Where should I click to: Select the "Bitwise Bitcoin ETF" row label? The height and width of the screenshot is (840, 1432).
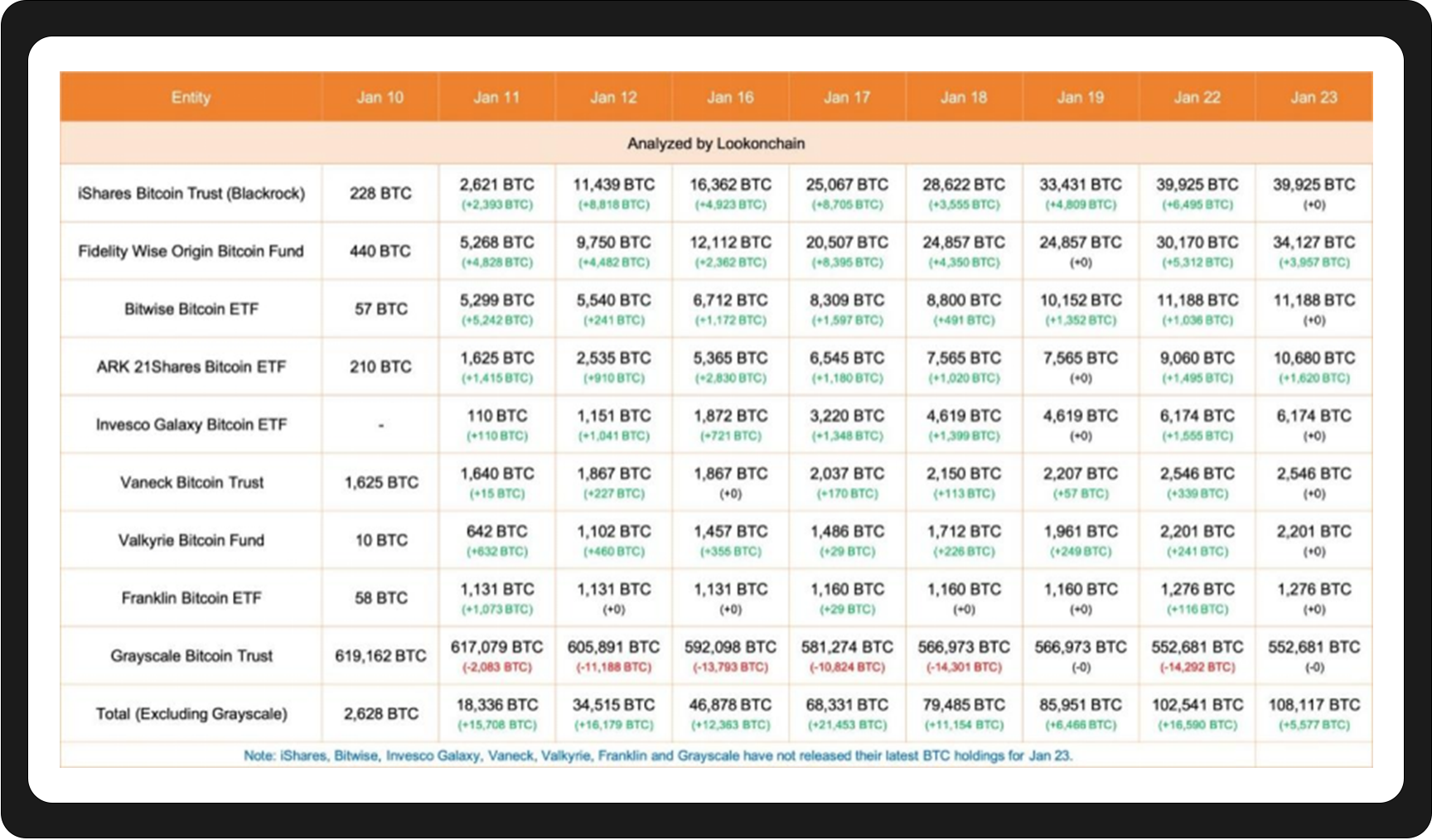(191, 309)
